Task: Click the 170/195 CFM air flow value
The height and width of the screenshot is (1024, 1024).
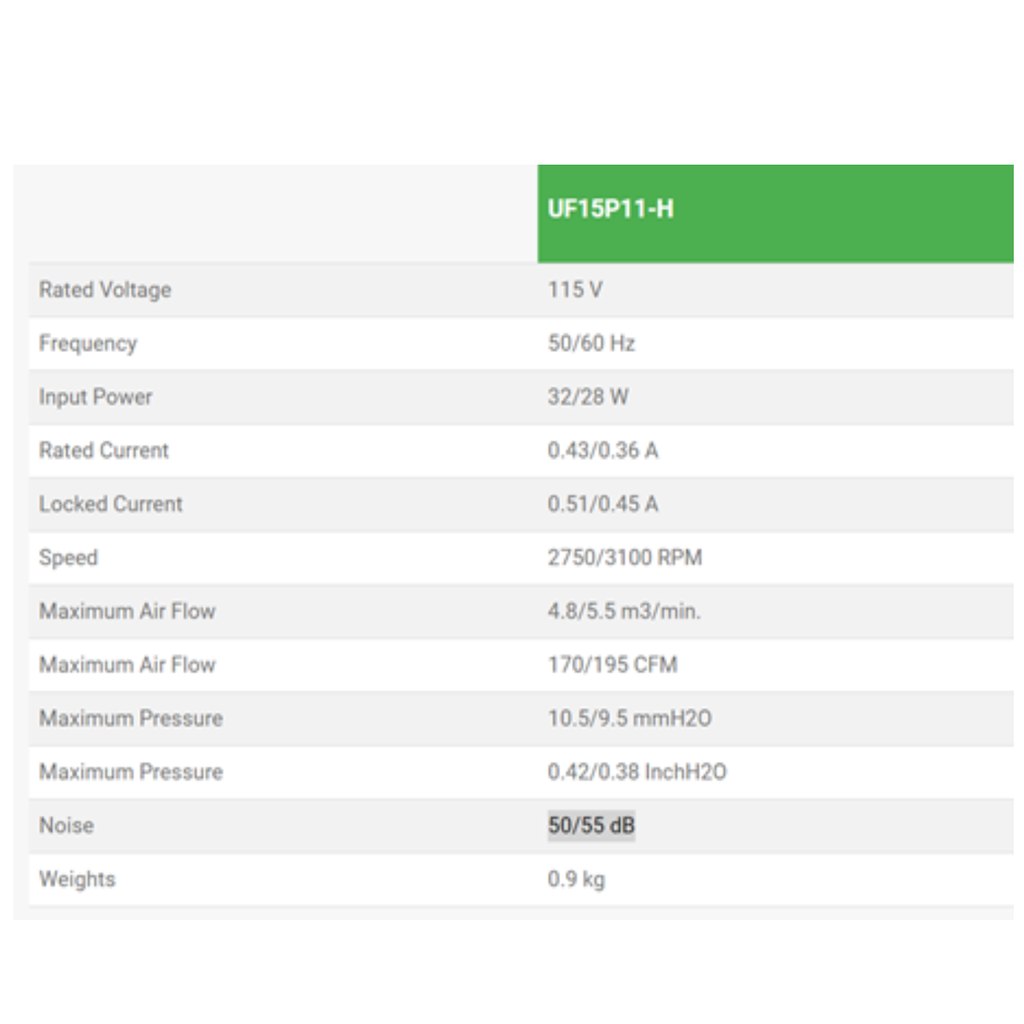Action: click(x=612, y=665)
